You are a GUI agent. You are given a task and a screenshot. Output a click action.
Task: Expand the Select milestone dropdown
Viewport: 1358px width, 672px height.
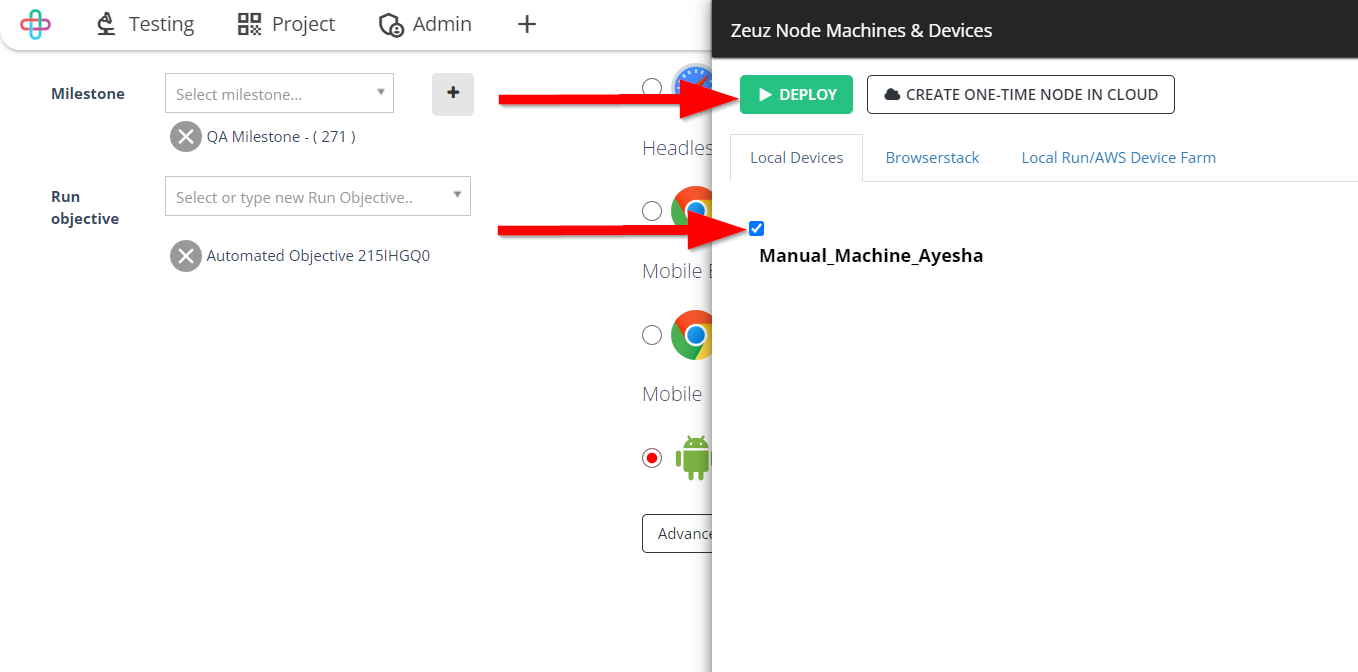(x=279, y=93)
